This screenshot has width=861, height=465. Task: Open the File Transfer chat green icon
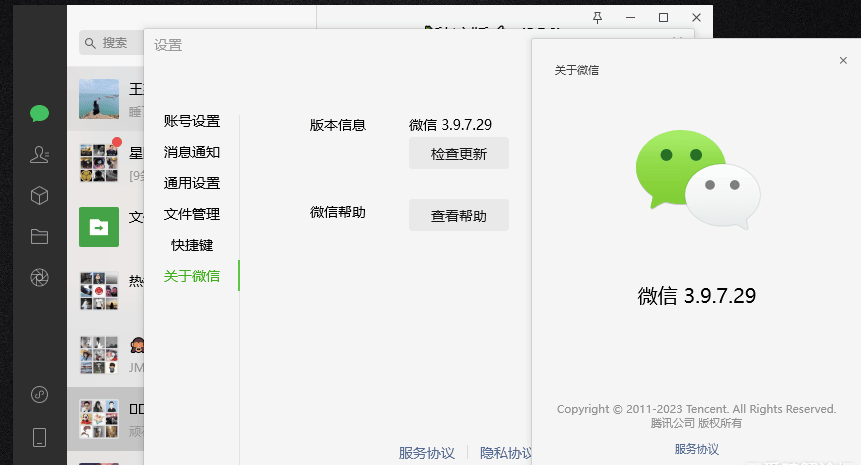99,227
